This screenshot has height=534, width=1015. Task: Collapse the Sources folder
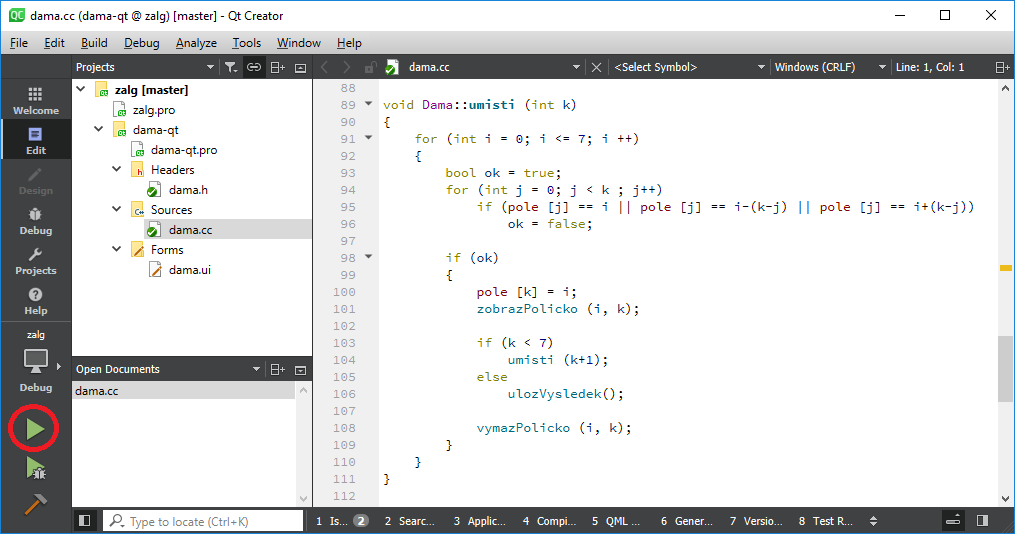[x=117, y=210]
